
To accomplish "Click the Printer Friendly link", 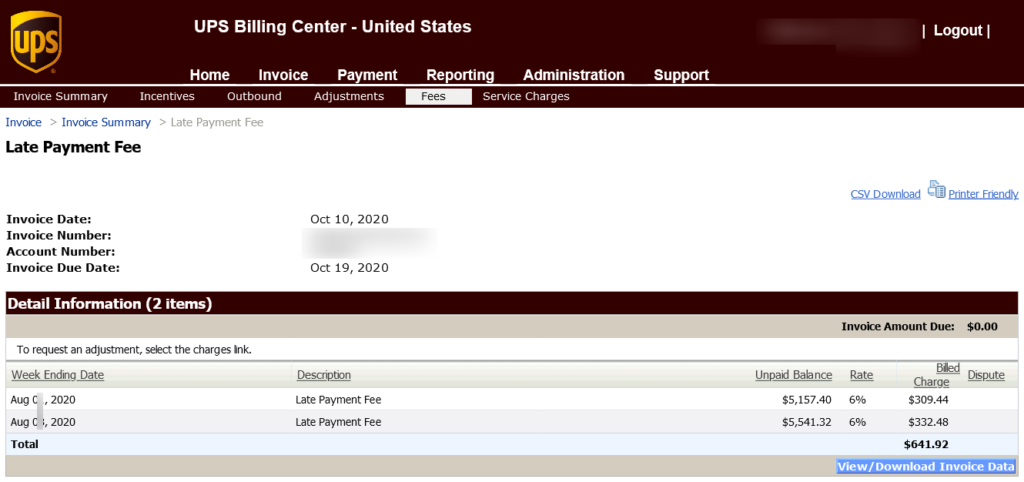I will [x=983, y=194].
